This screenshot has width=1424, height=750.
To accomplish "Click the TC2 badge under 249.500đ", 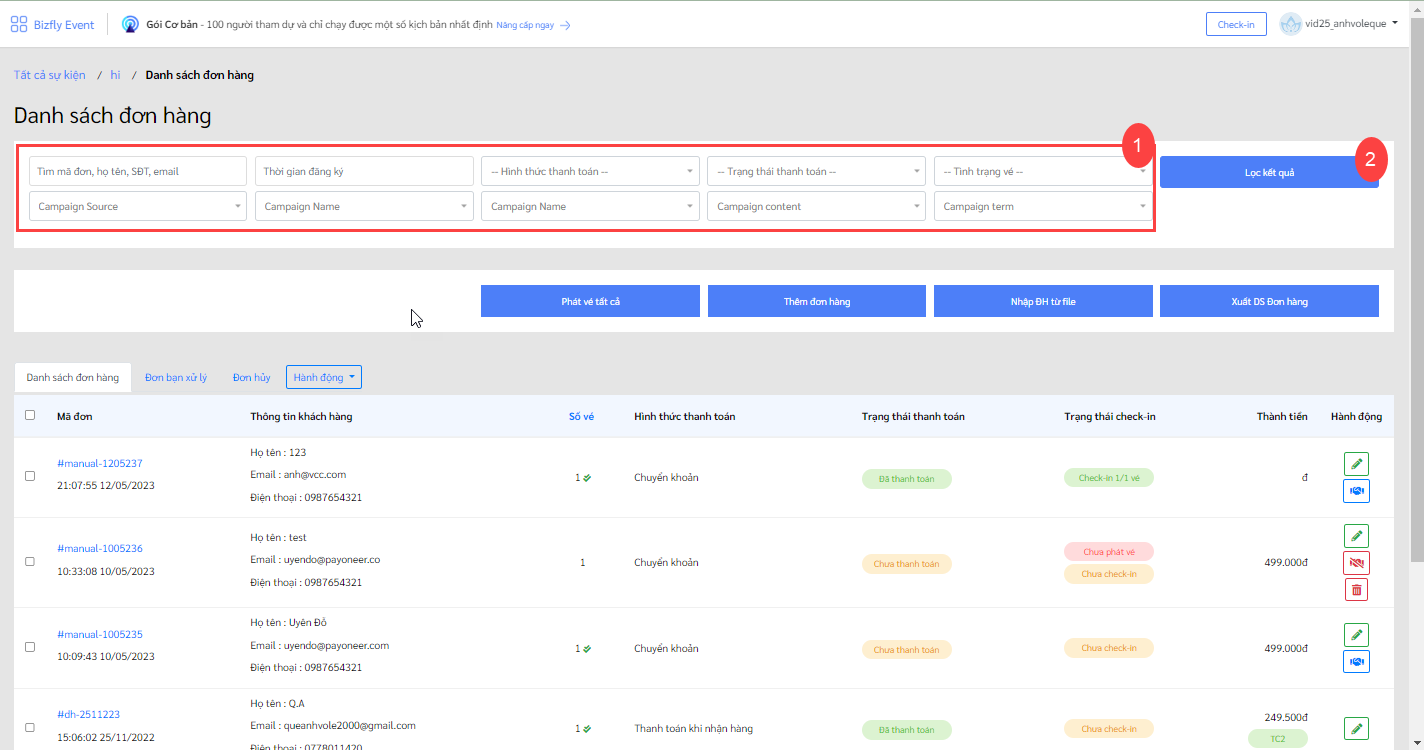I will click(1278, 738).
